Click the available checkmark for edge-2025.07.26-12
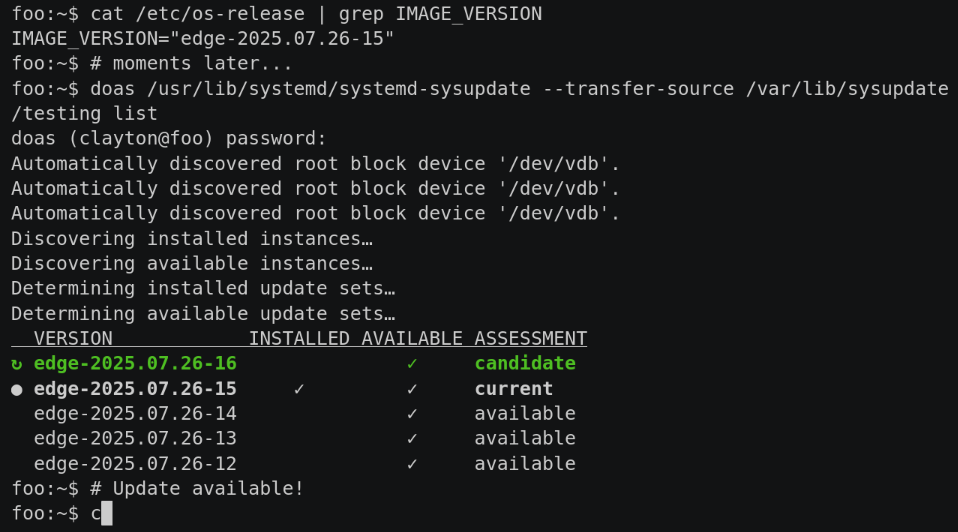 point(412,464)
